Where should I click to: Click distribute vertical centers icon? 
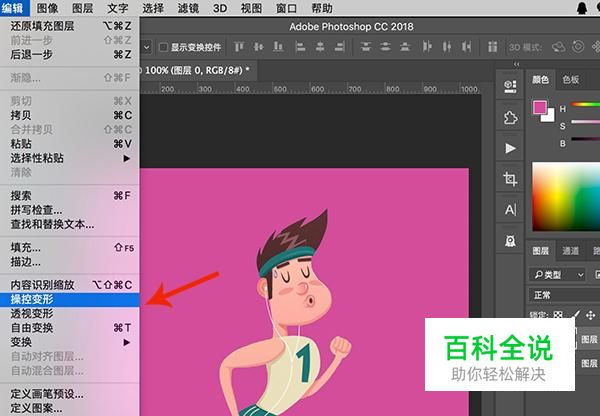click(385, 47)
